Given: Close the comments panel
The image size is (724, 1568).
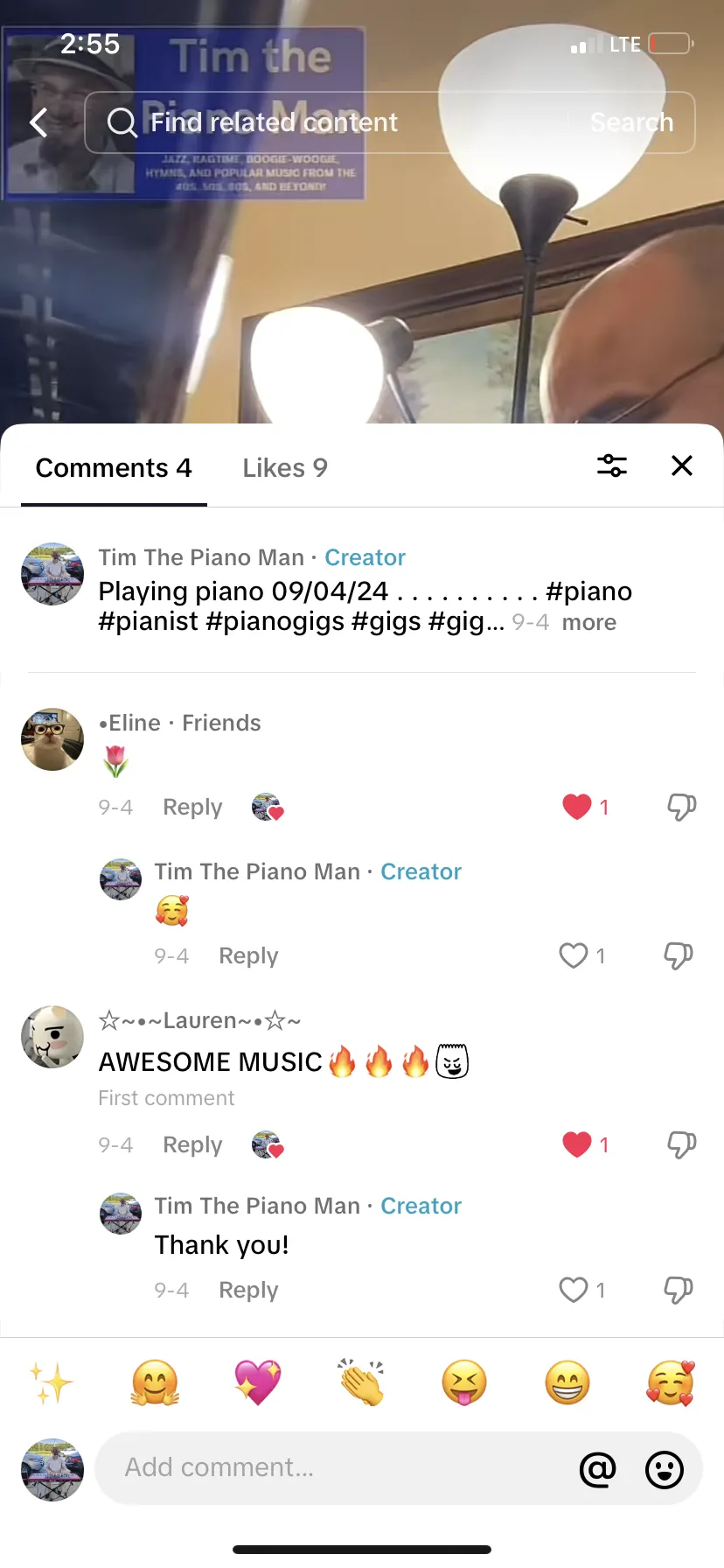Looking at the screenshot, I should point(682,465).
